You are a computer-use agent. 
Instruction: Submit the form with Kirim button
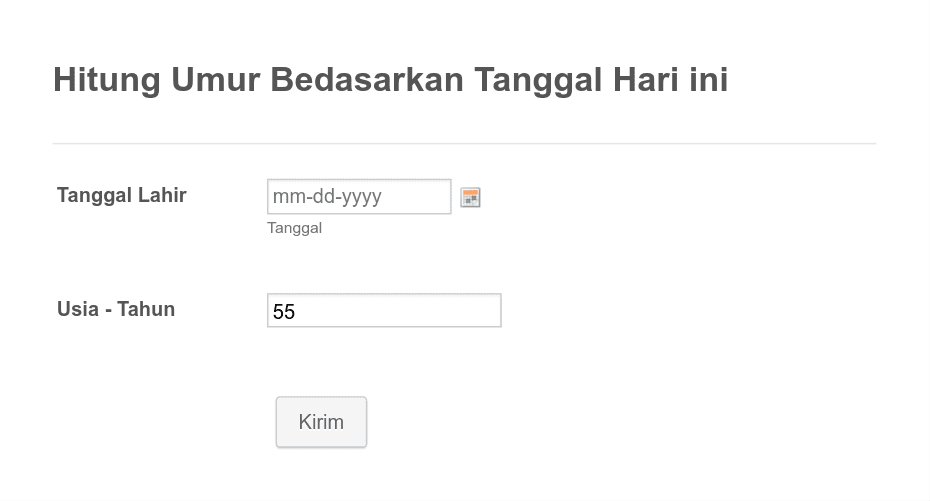(x=321, y=422)
